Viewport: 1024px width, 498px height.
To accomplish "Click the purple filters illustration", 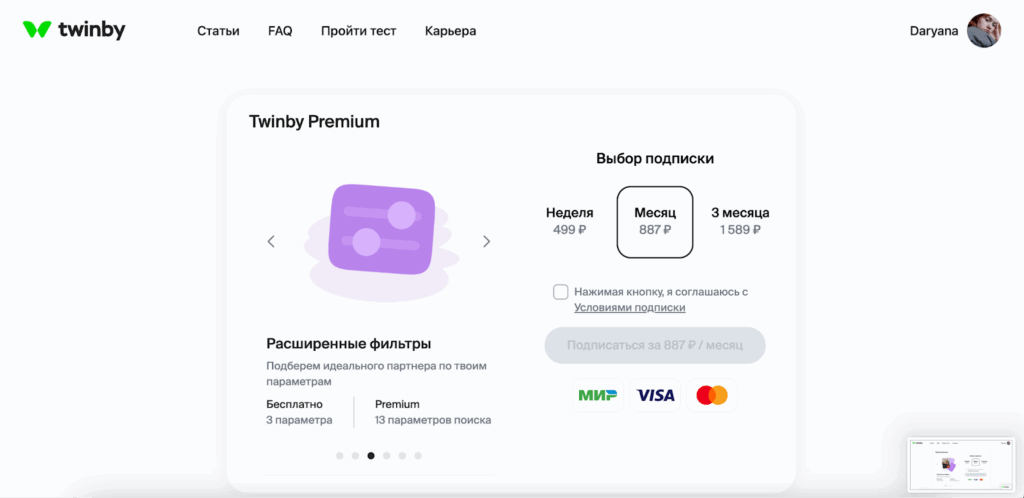I will [381, 230].
